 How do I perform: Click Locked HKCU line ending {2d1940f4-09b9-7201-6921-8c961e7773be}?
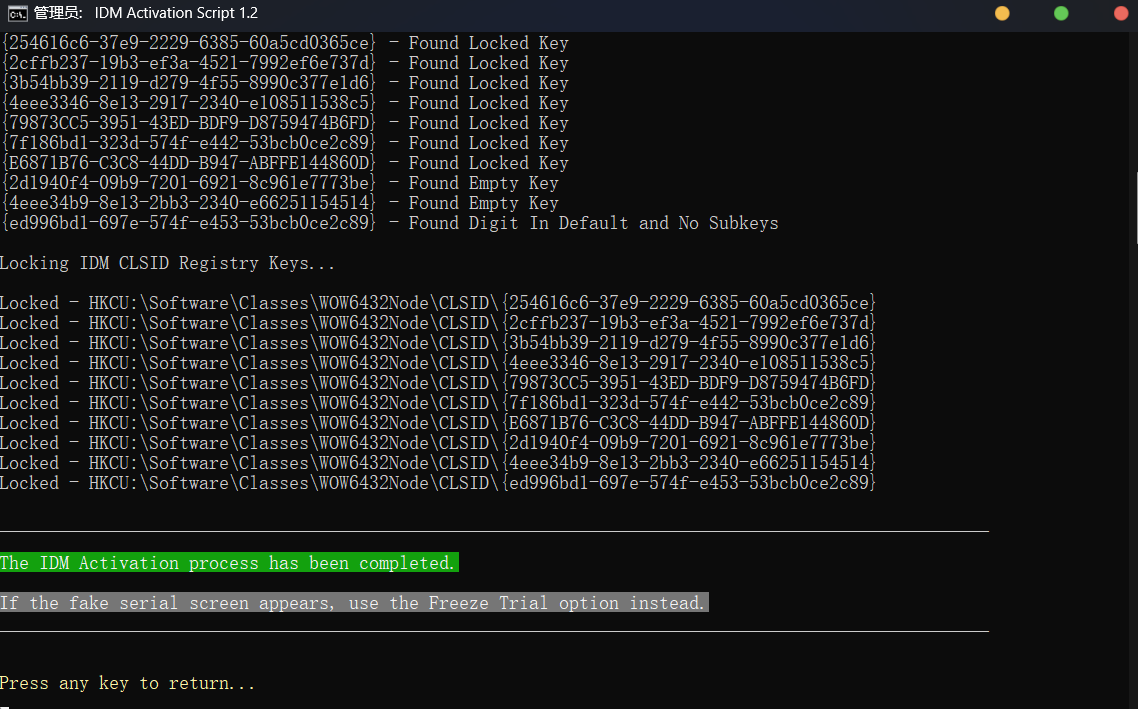[x=438, y=443]
